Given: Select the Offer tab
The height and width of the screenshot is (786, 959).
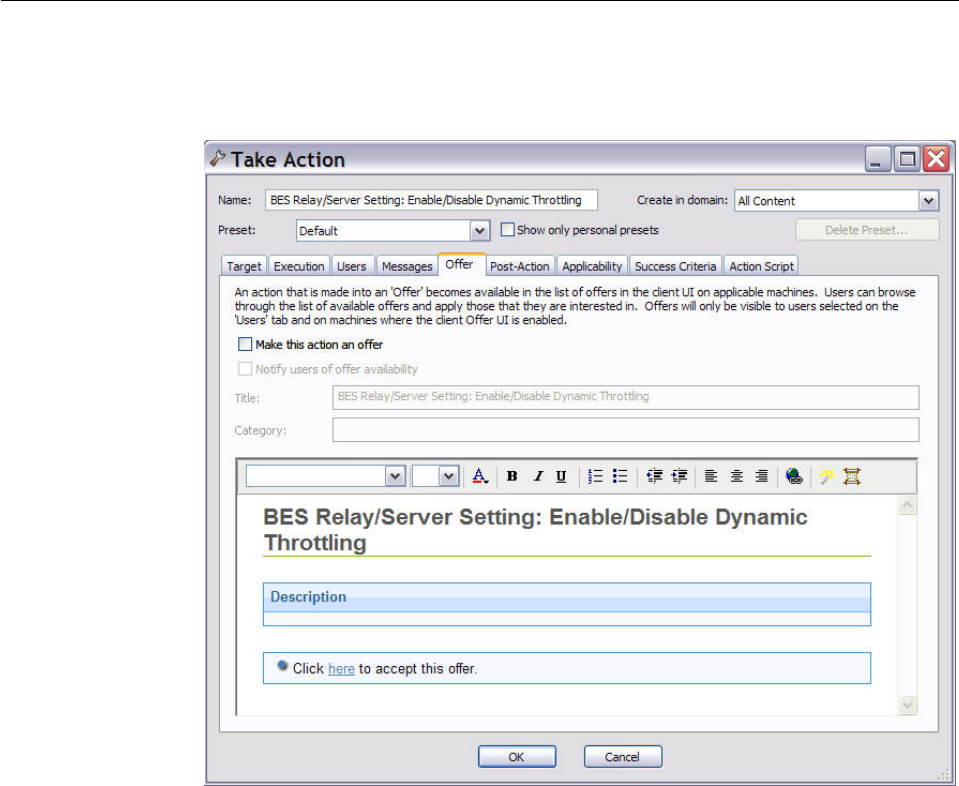Looking at the screenshot, I should coord(459,264).
